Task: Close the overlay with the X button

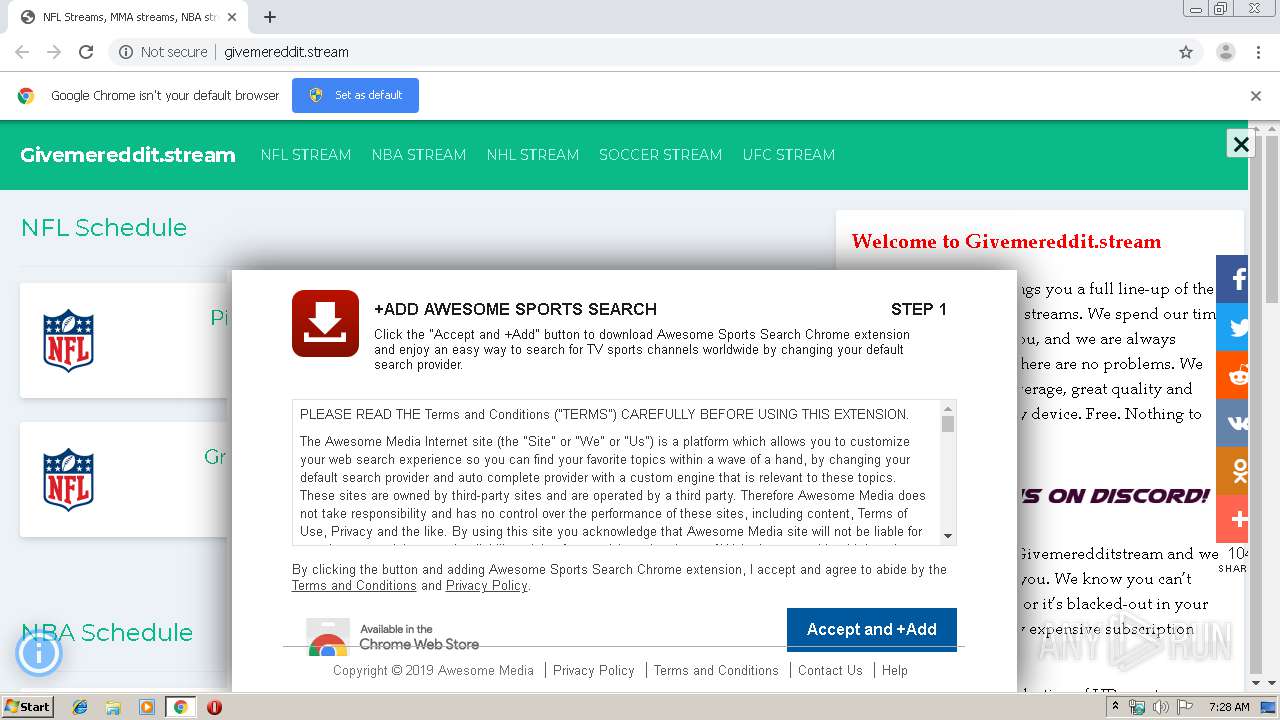Action: pos(1241,144)
